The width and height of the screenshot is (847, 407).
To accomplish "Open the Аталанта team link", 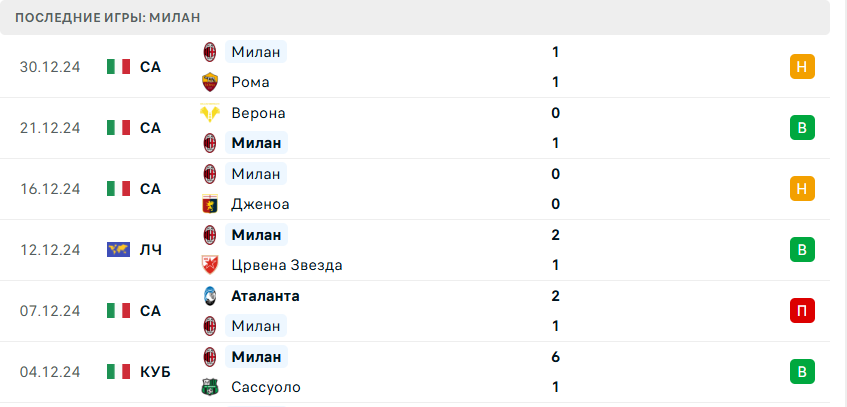I will (x=265, y=296).
